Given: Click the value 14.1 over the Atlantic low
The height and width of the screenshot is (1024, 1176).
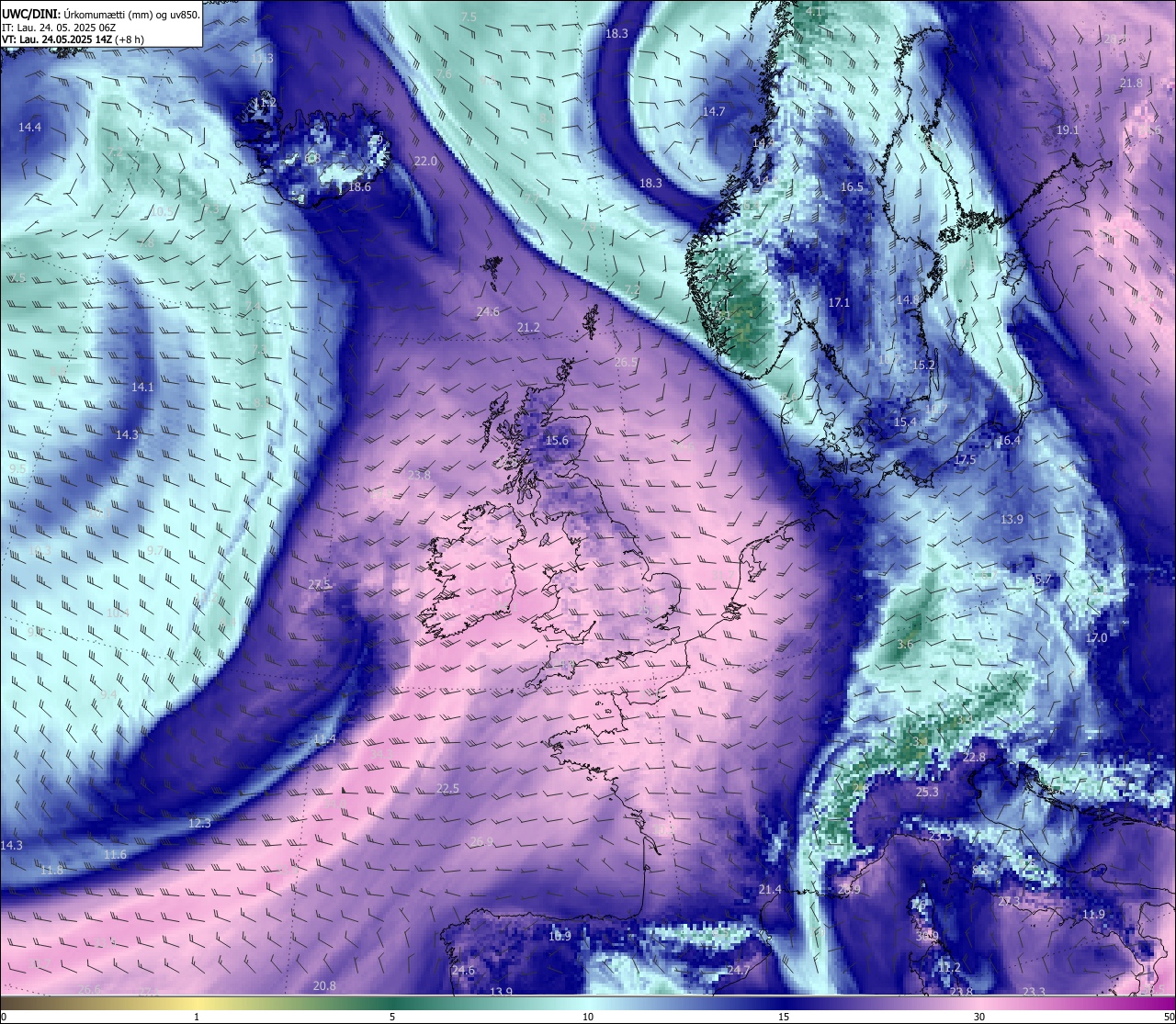Looking at the screenshot, I should pyautogui.click(x=142, y=387).
